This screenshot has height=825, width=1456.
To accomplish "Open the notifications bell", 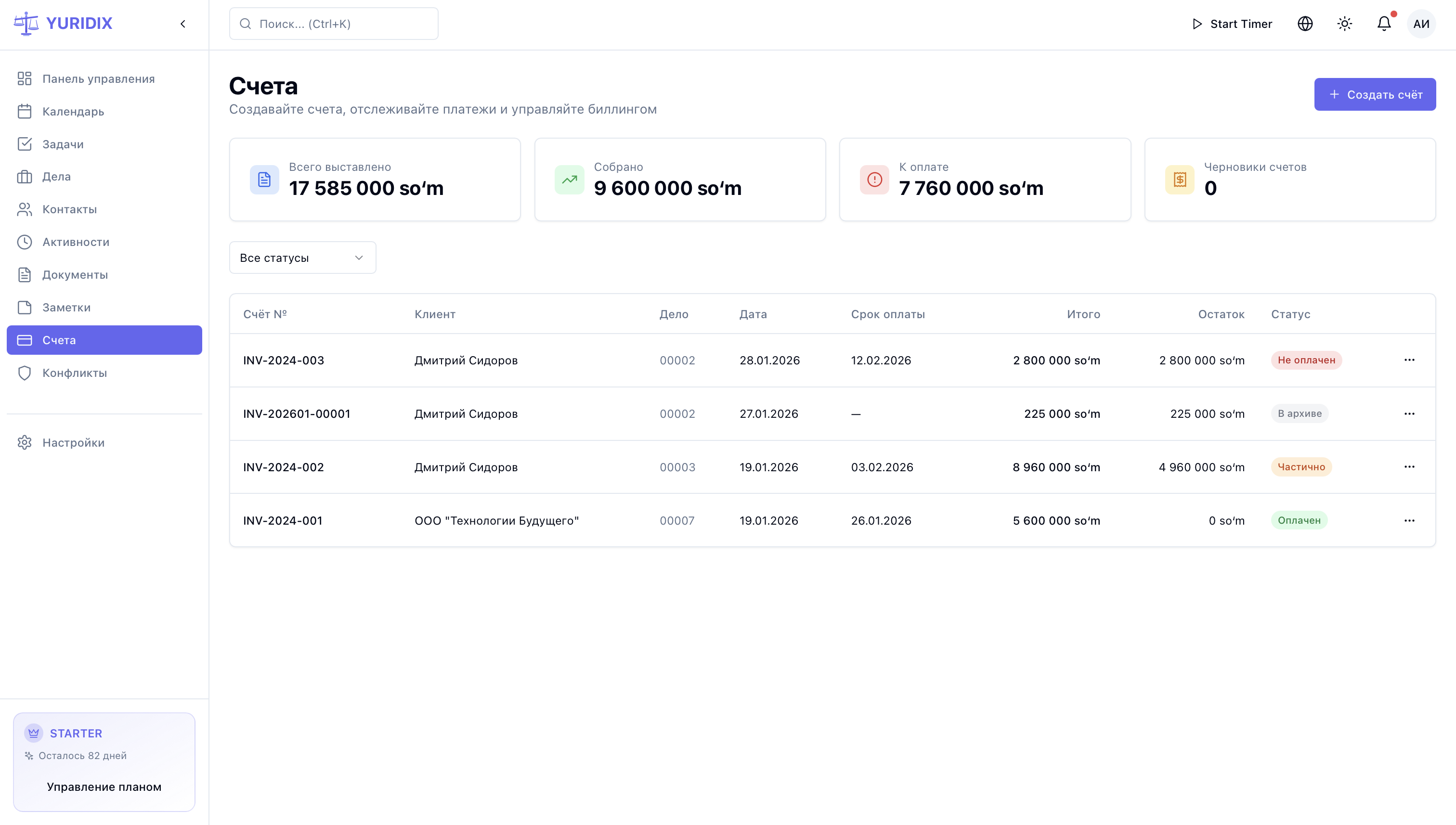I will click(x=1383, y=24).
